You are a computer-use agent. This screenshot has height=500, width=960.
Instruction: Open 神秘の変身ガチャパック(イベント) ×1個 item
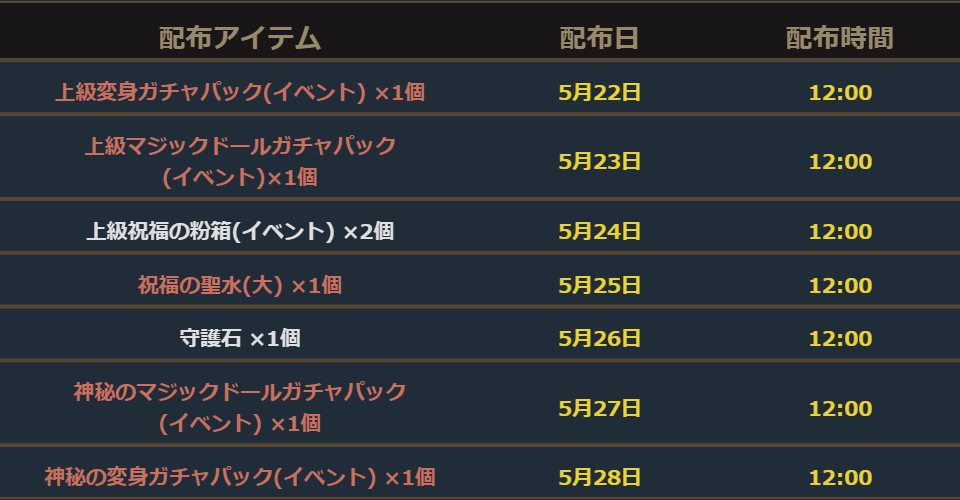click(240, 477)
